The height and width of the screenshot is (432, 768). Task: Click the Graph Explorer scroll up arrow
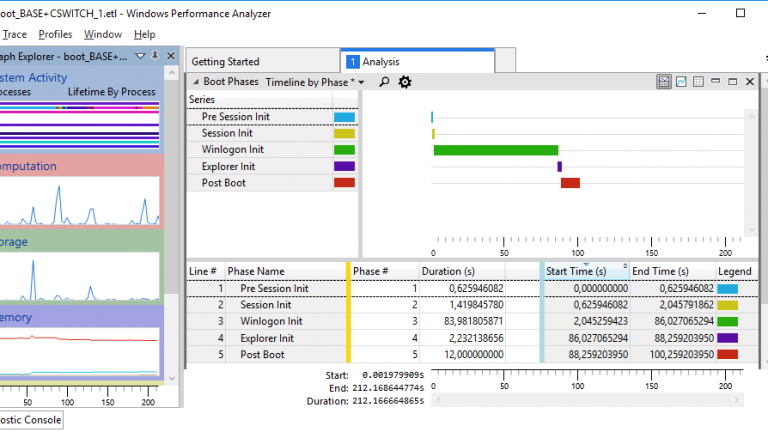171,73
